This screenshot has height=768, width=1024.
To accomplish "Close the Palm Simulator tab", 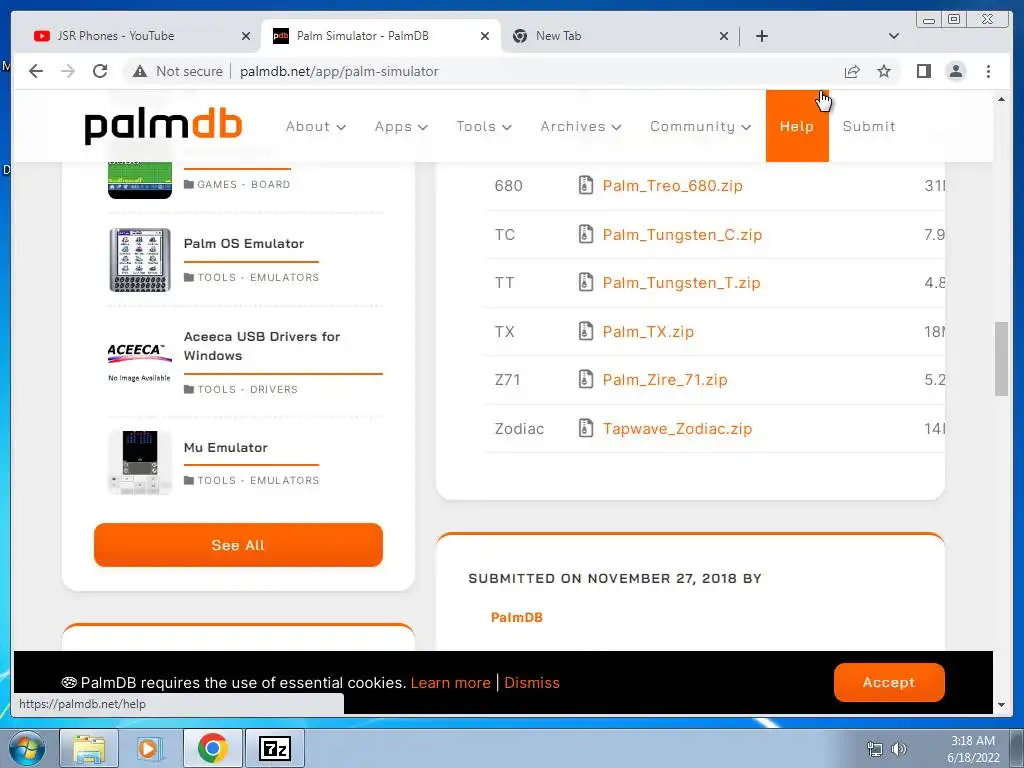I will [485, 36].
